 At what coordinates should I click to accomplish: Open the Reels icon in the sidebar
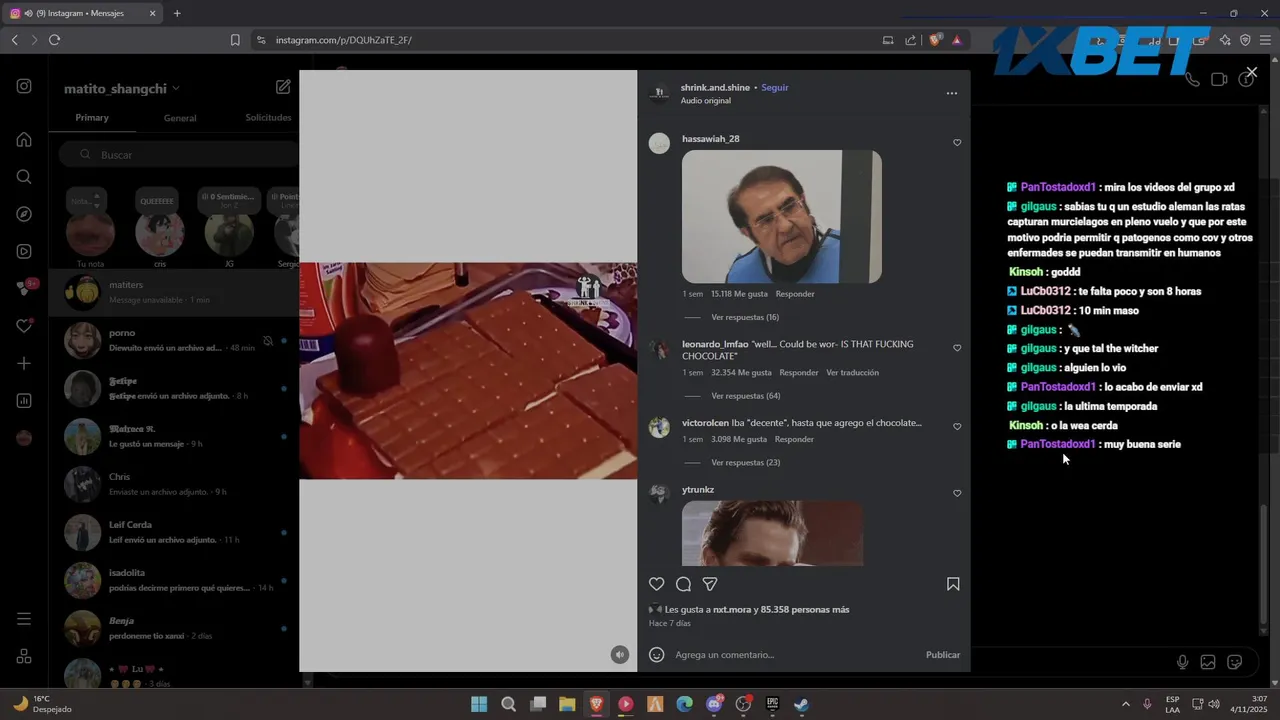(24, 251)
